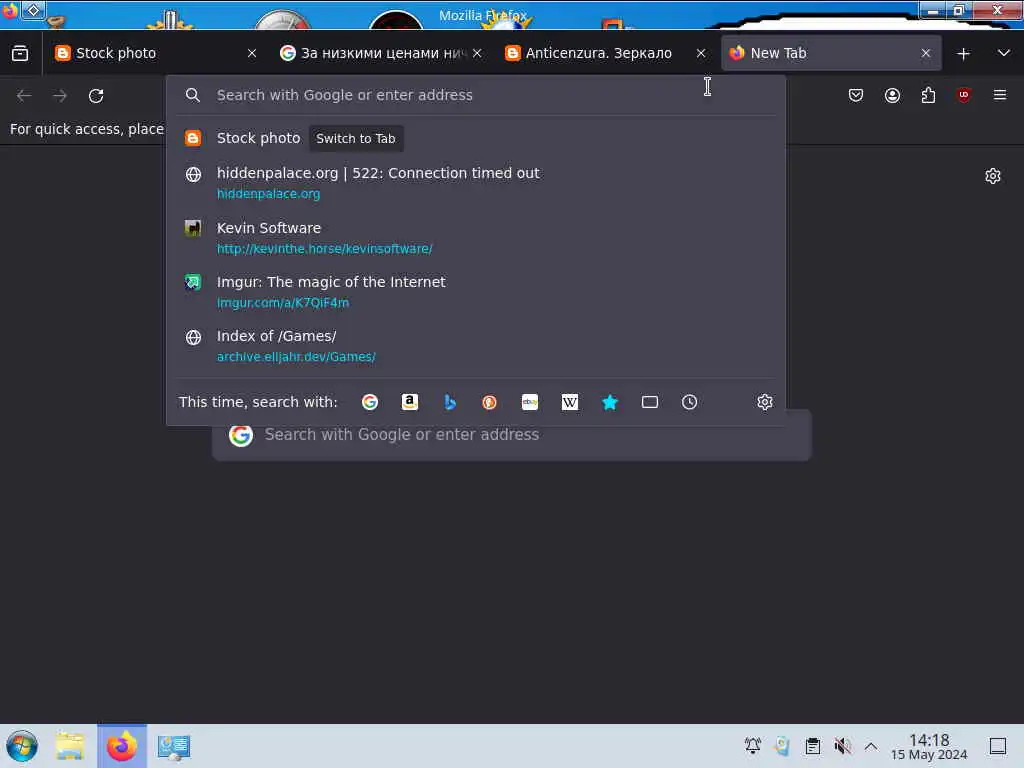Open a new tab with the plus

pos(963,54)
